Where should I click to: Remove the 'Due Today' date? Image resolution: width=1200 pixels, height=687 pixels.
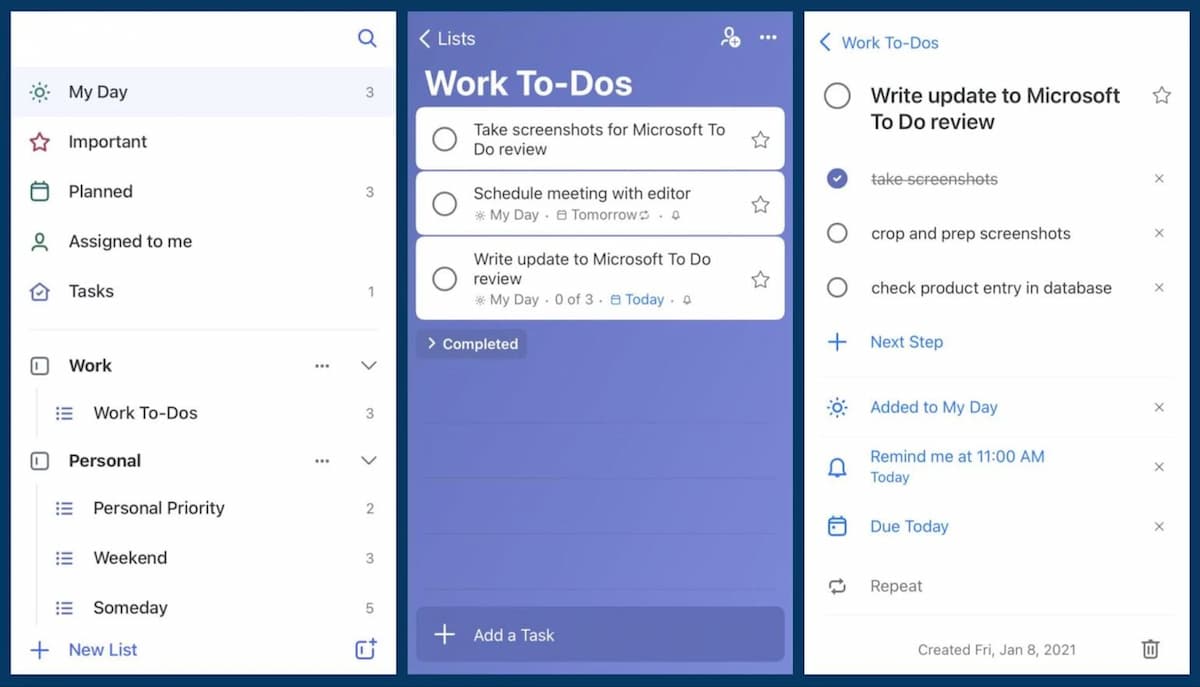click(x=1159, y=526)
